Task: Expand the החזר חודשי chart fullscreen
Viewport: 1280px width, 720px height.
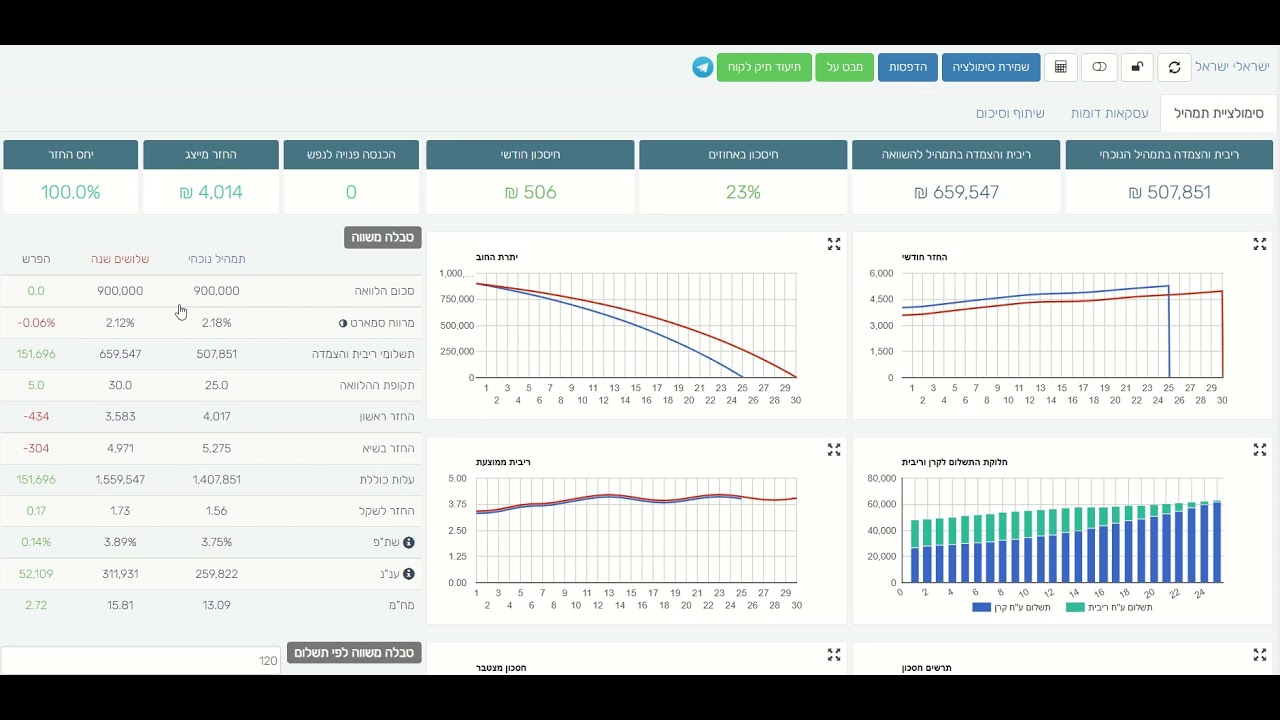Action: (x=1260, y=244)
